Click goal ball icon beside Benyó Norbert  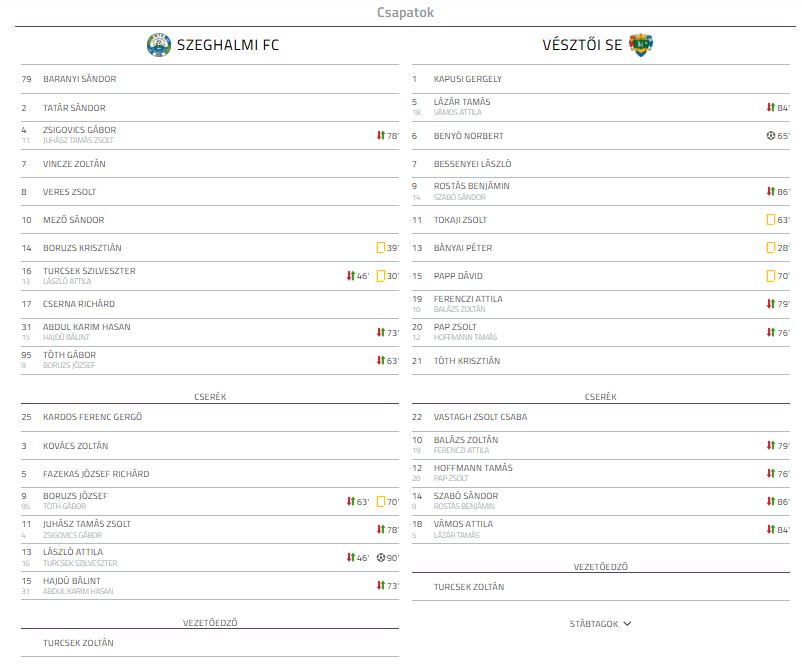[x=770, y=136]
